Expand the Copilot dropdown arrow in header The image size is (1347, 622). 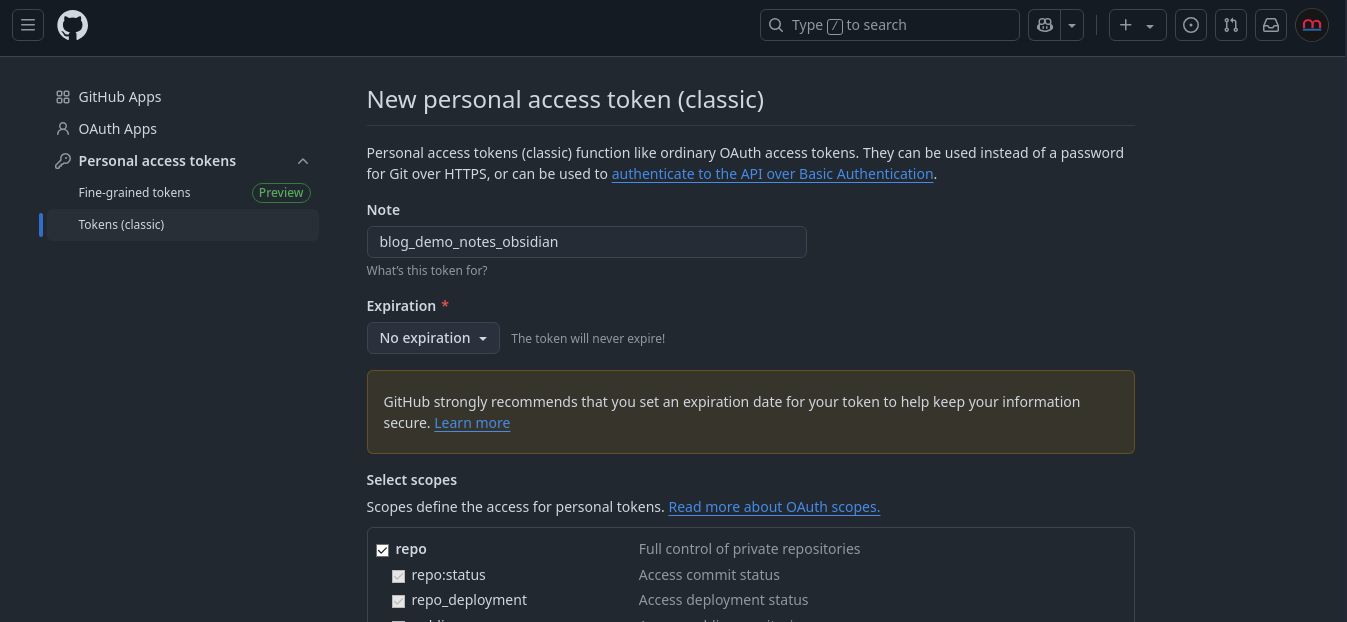[1072, 25]
